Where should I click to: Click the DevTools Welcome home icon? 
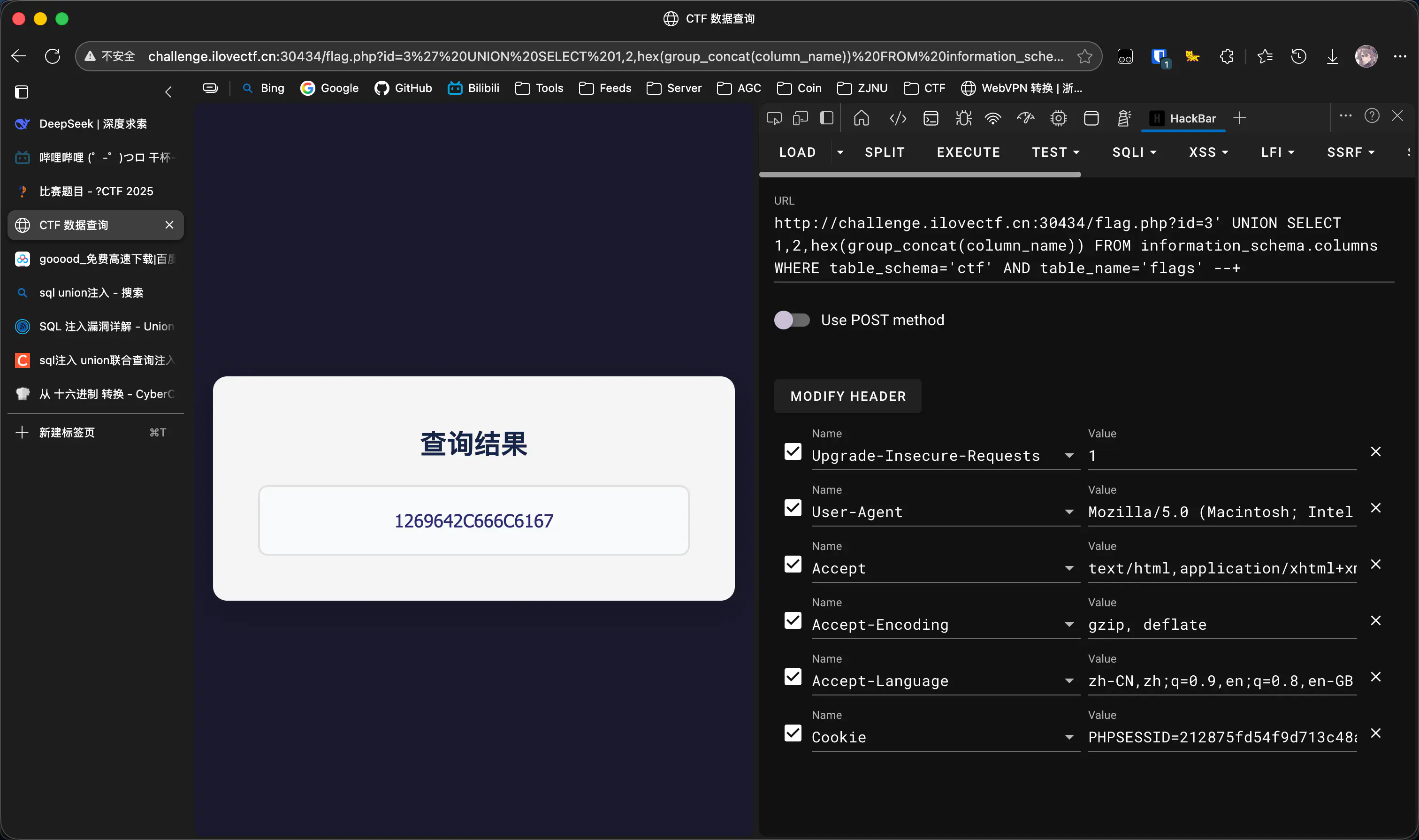click(861, 118)
